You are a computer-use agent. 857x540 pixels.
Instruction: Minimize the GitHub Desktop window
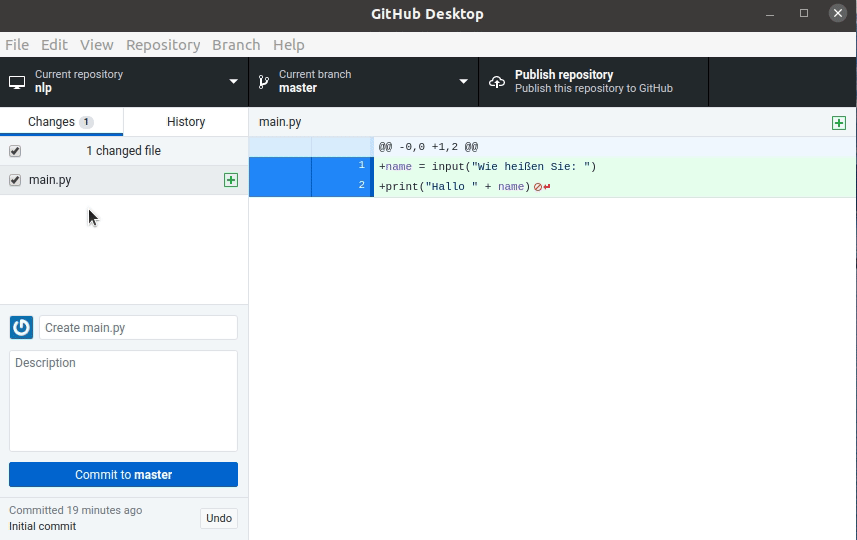770,14
